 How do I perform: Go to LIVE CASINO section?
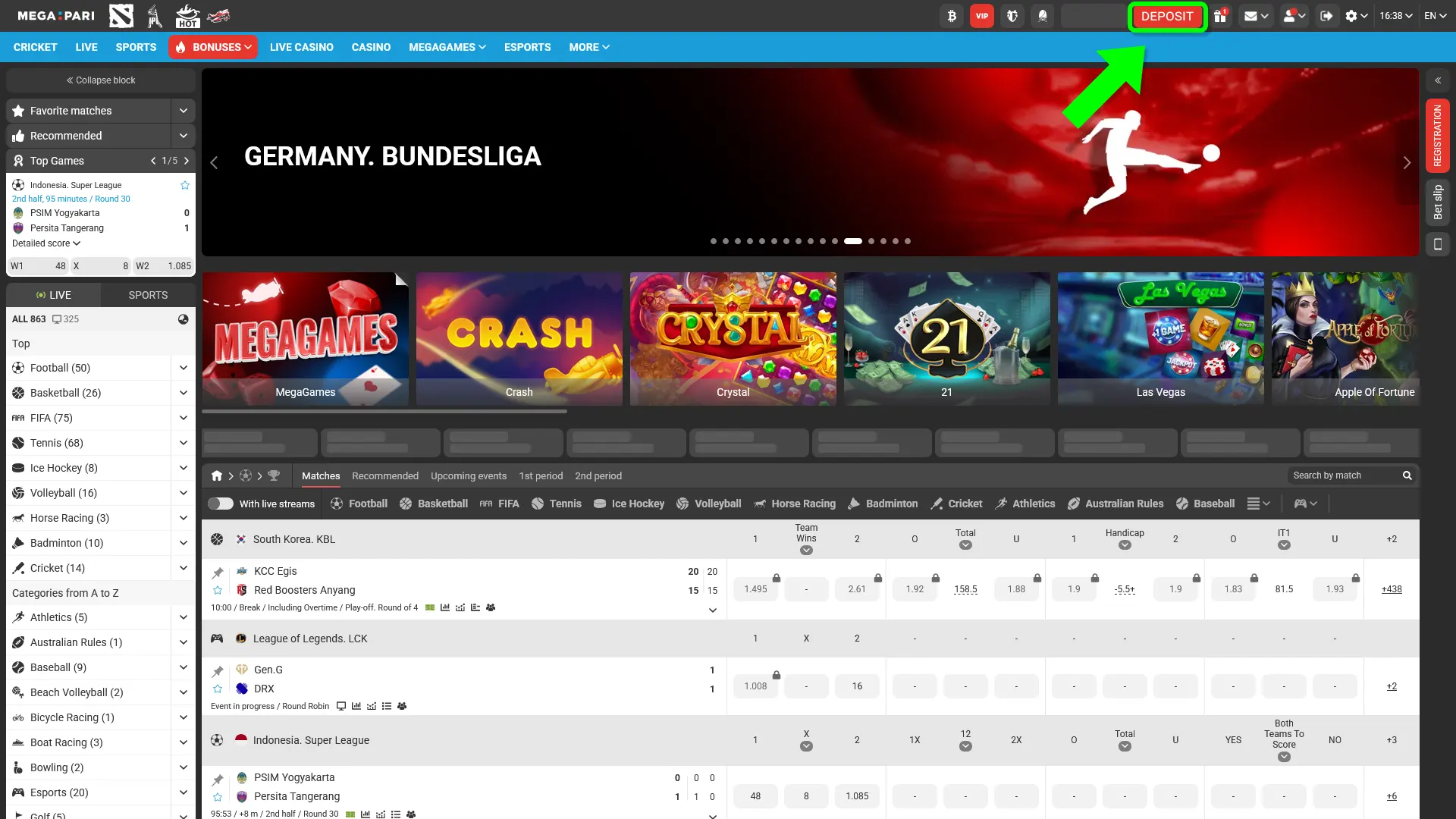click(302, 47)
